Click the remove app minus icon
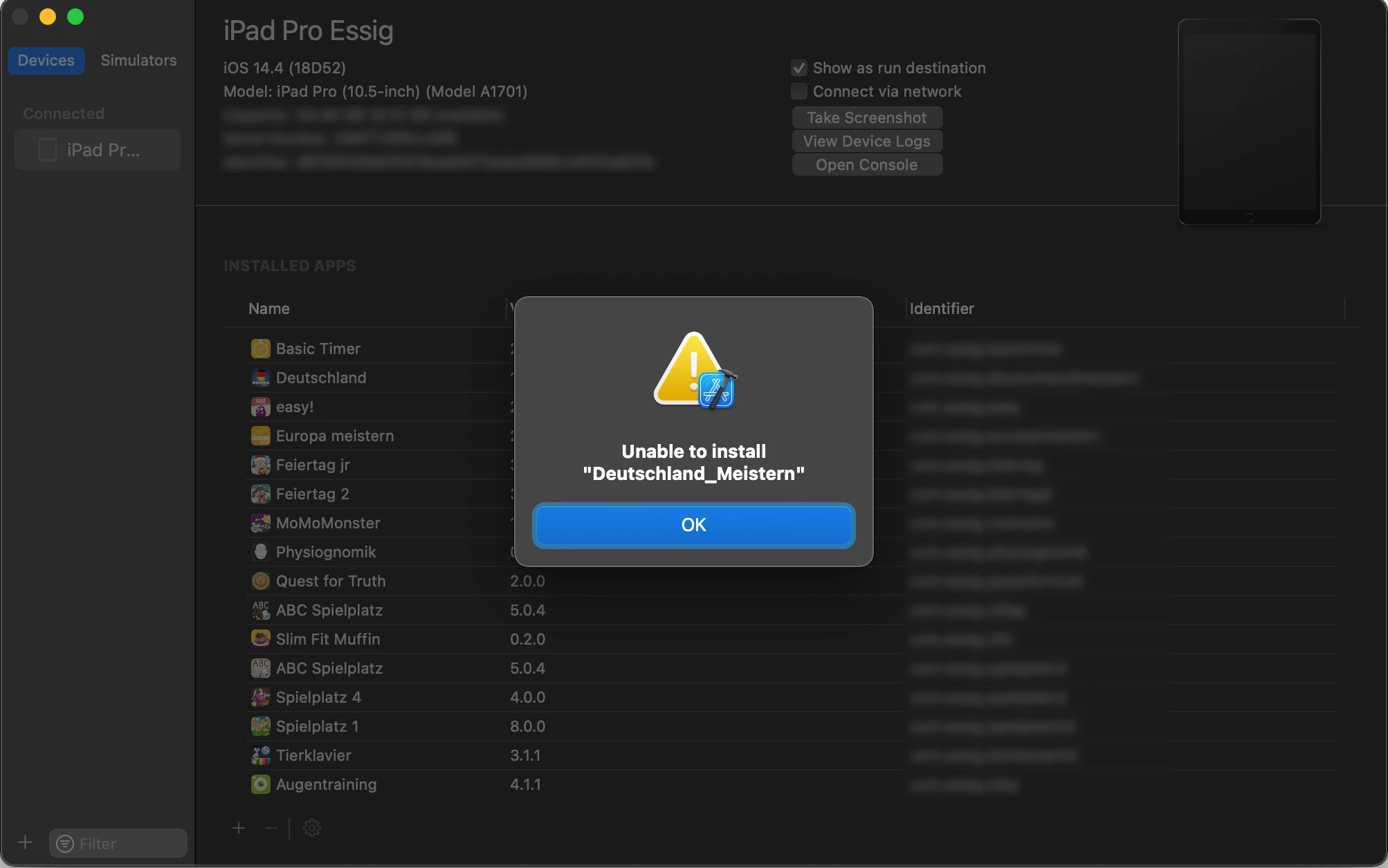1388x868 pixels. point(271,828)
